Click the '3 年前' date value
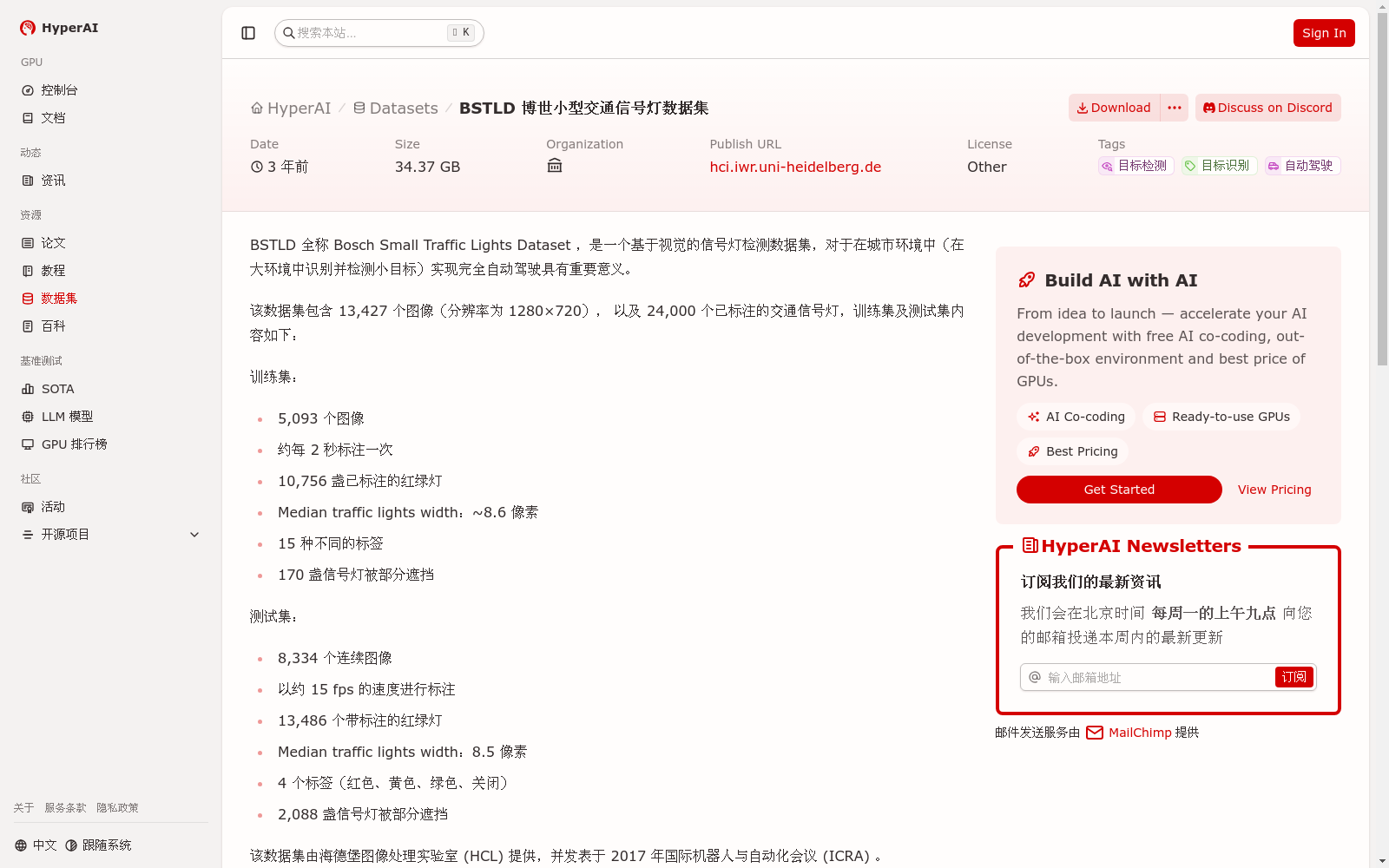The height and width of the screenshot is (868, 1389). [280, 167]
